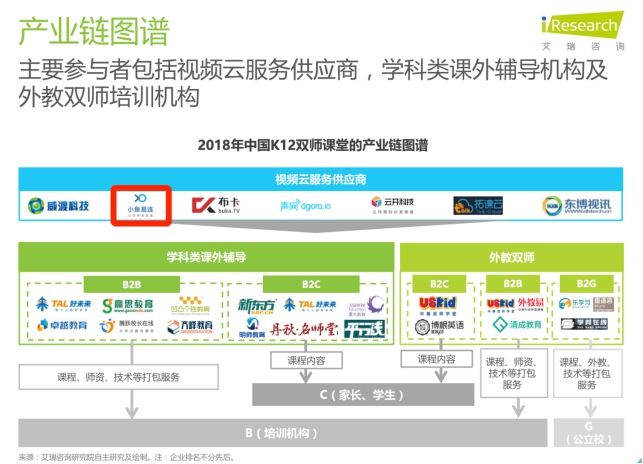Select the 学邦在线 logo
The image size is (643, 464).
(584, 324)
